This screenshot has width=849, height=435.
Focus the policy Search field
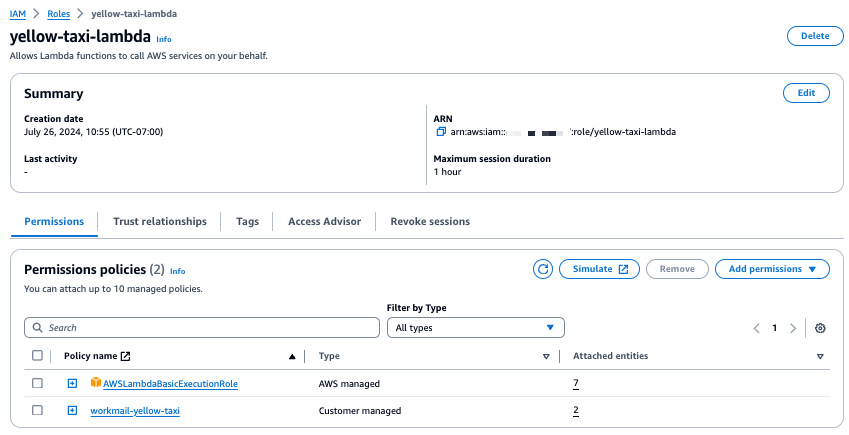202,328
